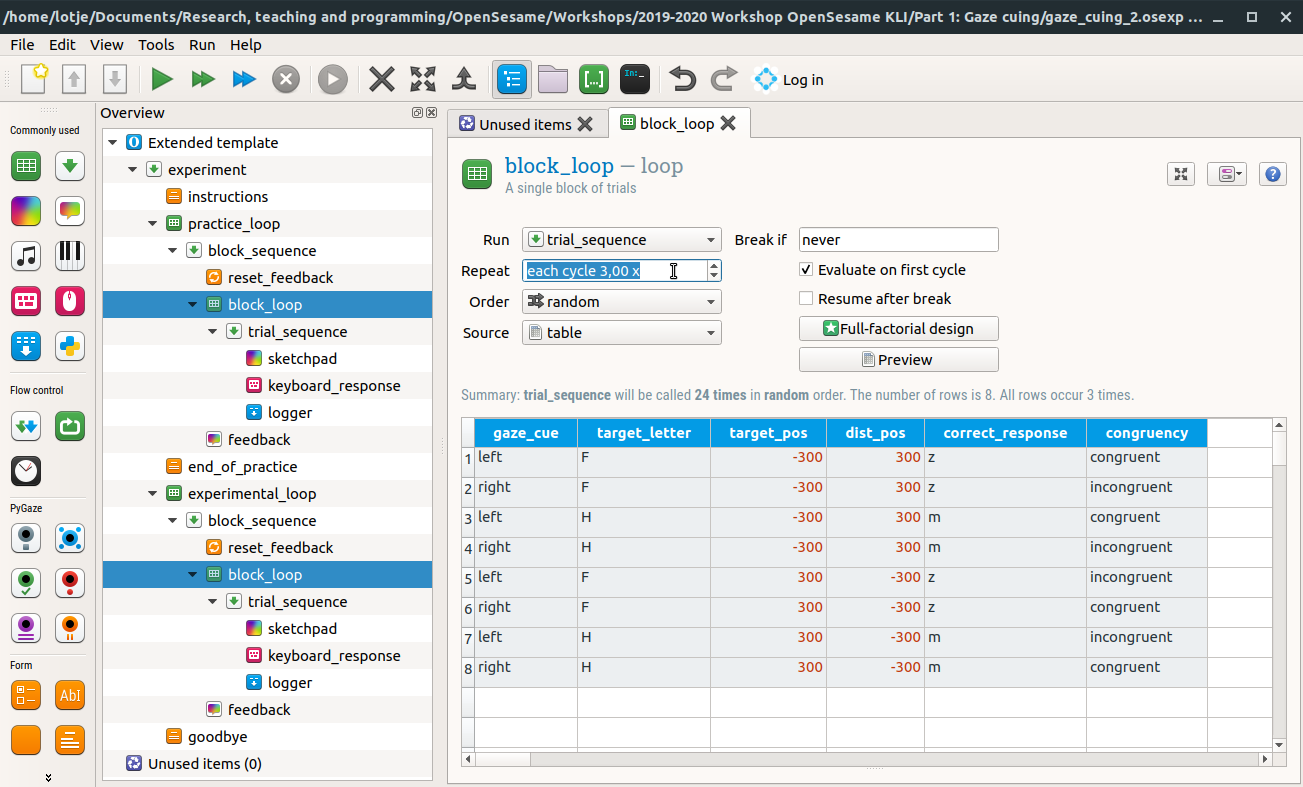1303x787 pixels.
Task: Pick the sampler music note item
Action: click(x=26, y=256)
